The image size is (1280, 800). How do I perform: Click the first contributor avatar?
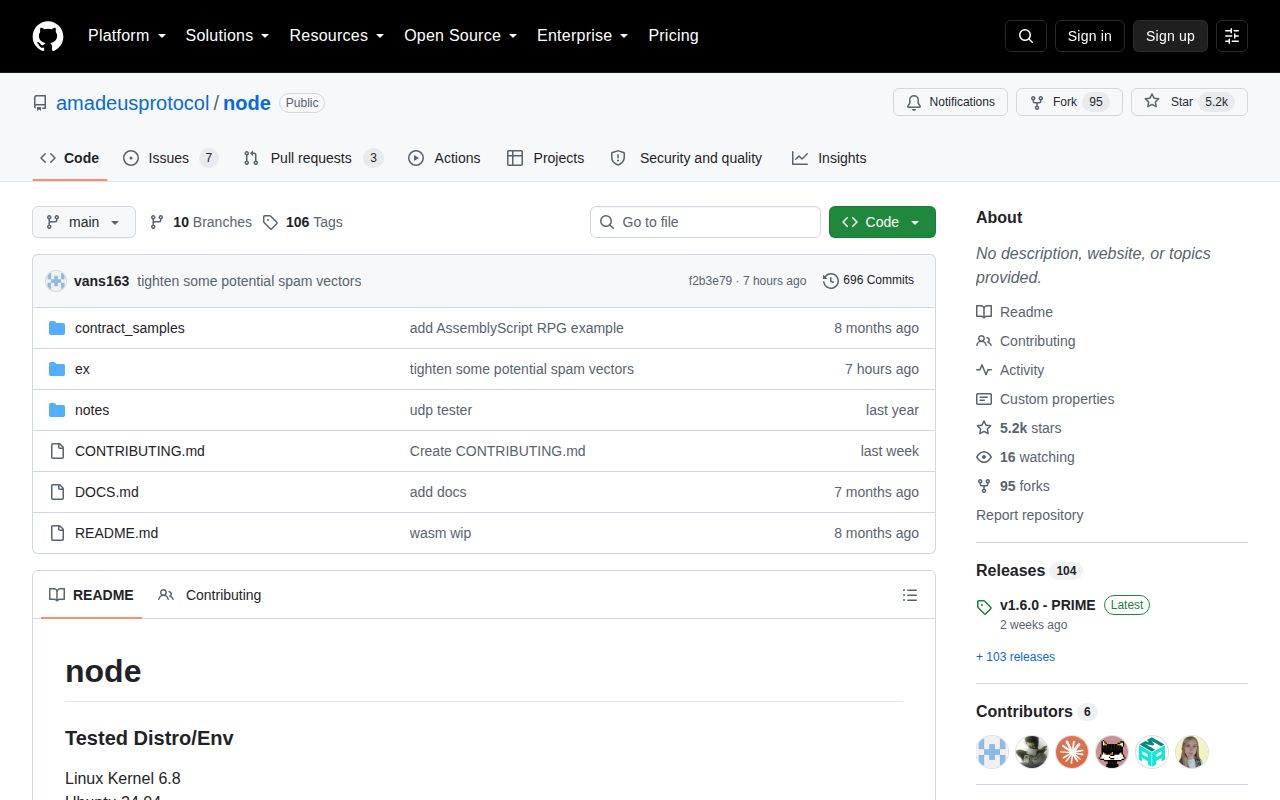click(992, 752)
